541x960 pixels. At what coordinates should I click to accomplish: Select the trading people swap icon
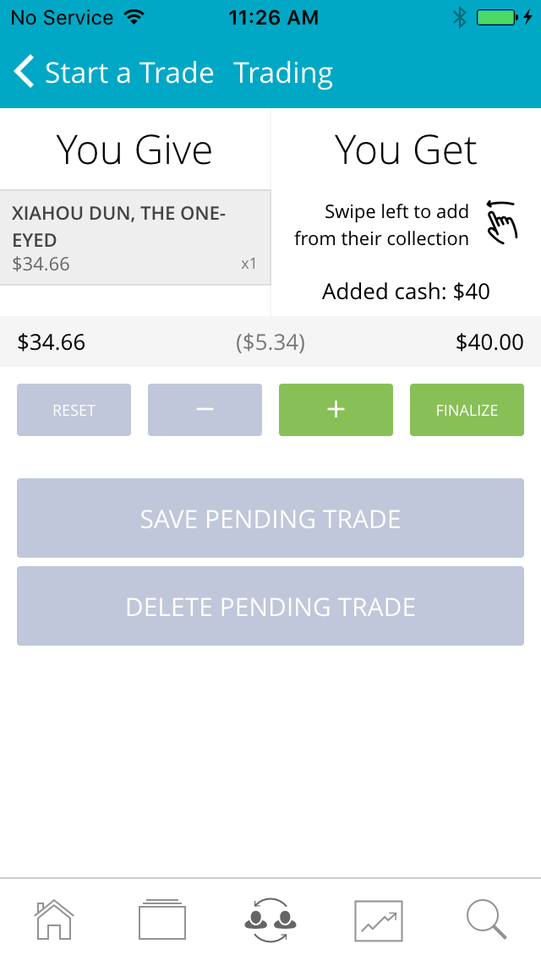pyautogui.click(x=270, y=920)
